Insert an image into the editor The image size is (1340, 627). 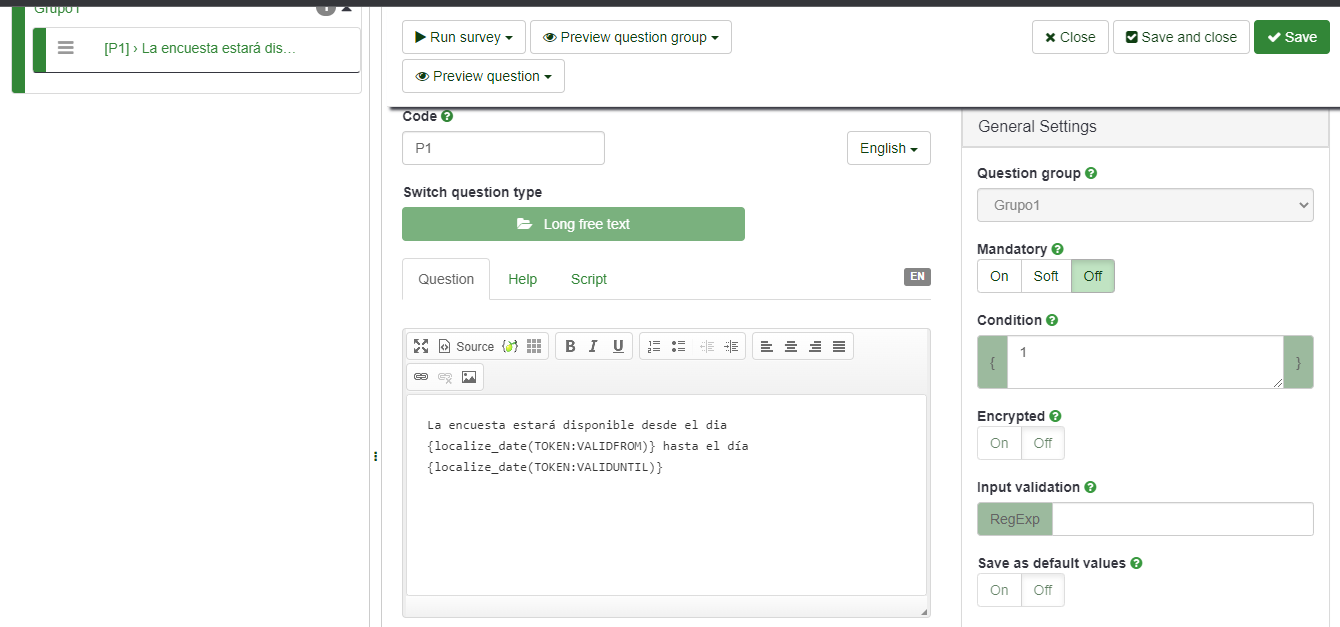tap(469, 377)
